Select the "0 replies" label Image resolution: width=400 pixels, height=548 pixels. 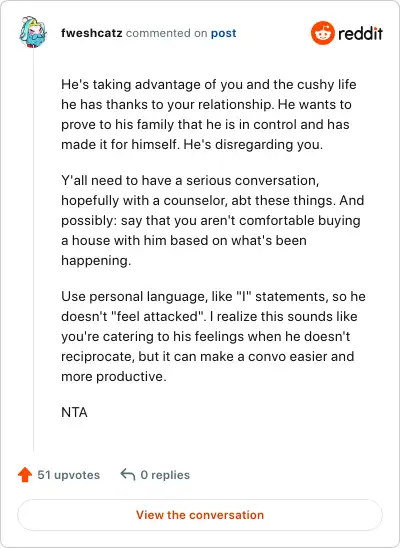pos(165,475)
